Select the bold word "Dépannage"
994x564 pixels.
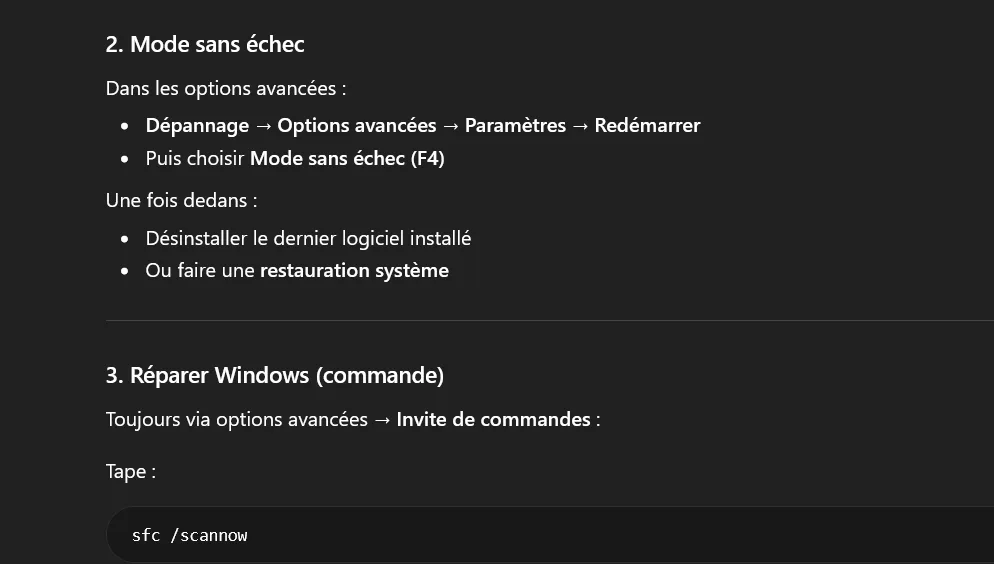[197, 125]
